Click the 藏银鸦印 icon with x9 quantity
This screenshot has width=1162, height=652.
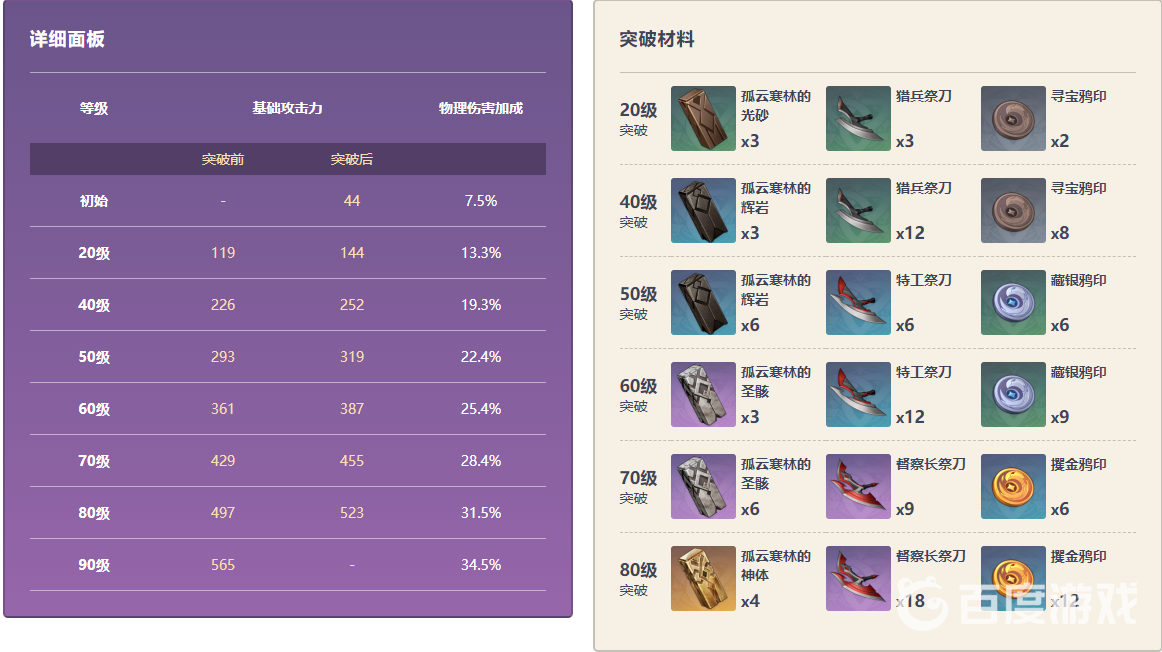1013,395
